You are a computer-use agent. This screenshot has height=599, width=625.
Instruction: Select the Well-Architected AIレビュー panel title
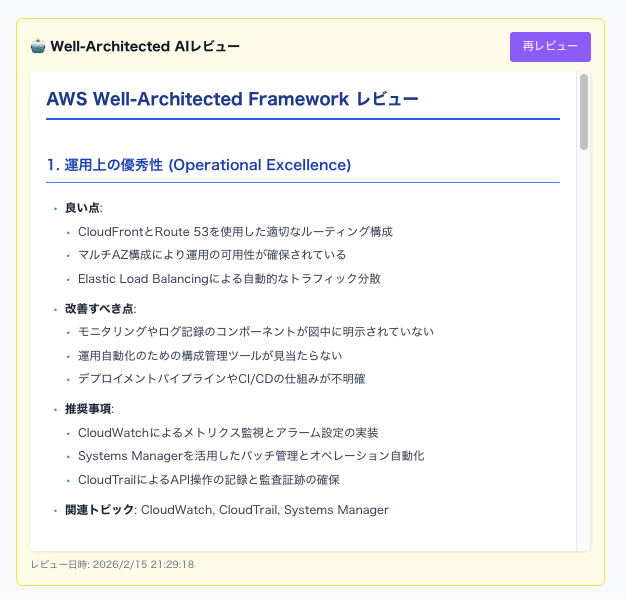click(144, 47)
